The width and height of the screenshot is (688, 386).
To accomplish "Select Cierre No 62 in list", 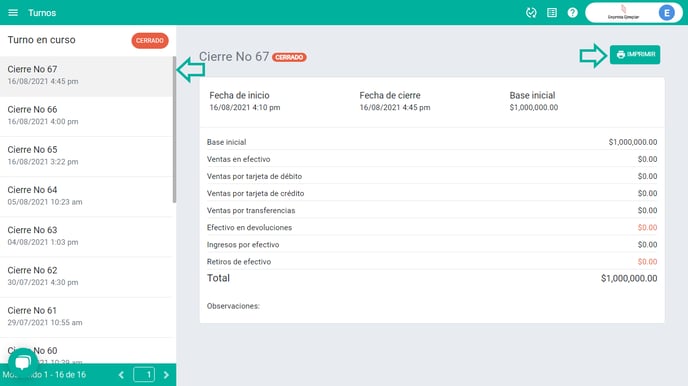I will tap(86, 277).
